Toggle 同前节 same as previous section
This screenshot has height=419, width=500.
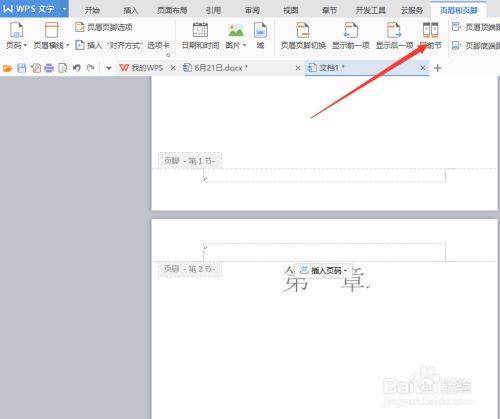[x=430, y=36]
